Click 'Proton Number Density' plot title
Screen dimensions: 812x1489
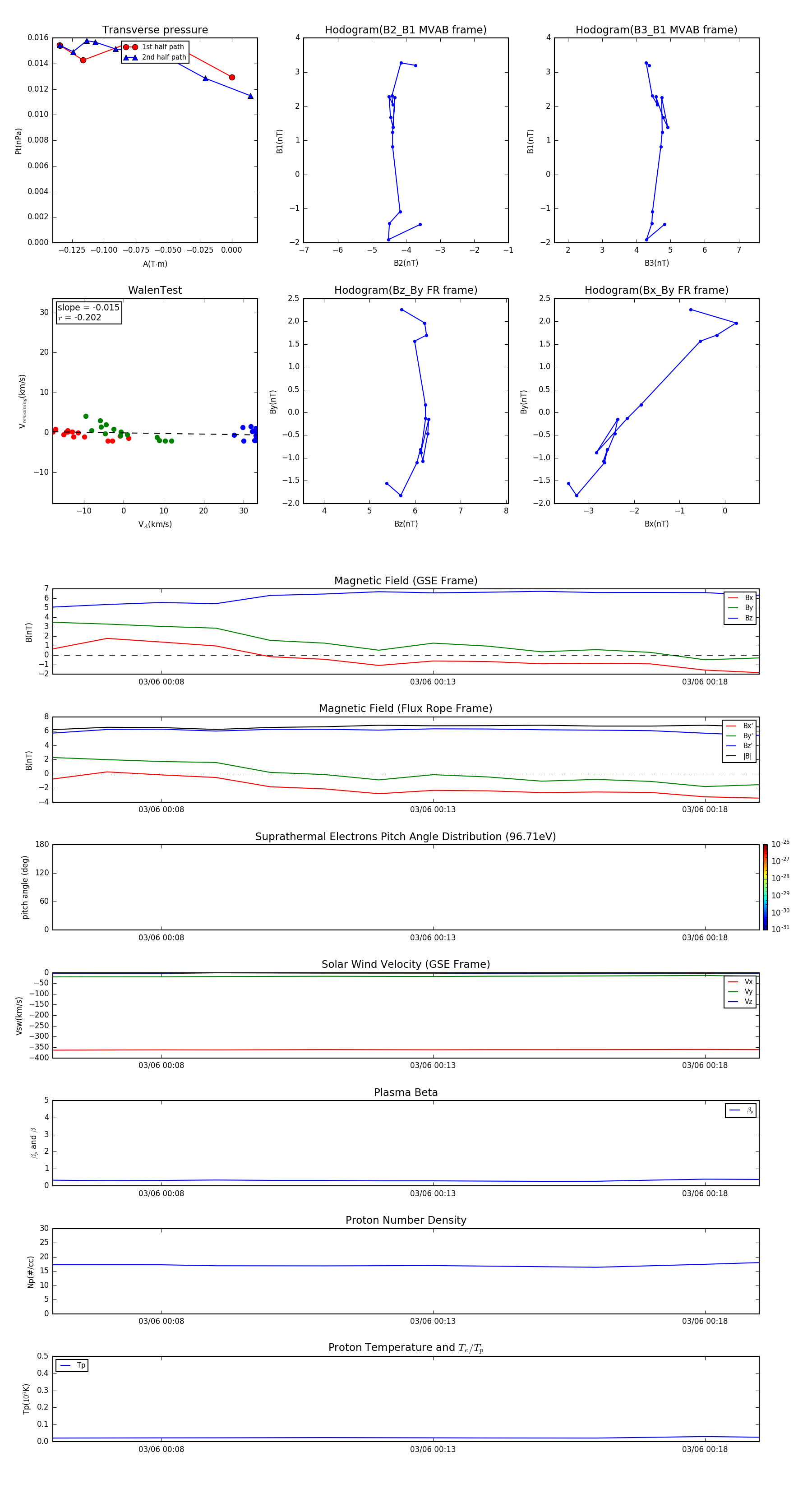(406, 1220)
